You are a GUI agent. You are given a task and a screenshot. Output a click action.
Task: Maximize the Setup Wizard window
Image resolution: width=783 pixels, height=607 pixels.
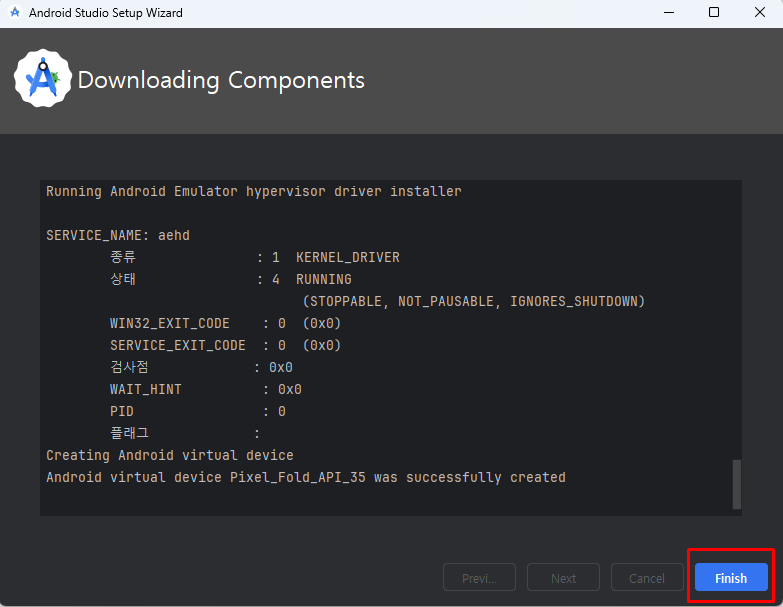point(714,12)
